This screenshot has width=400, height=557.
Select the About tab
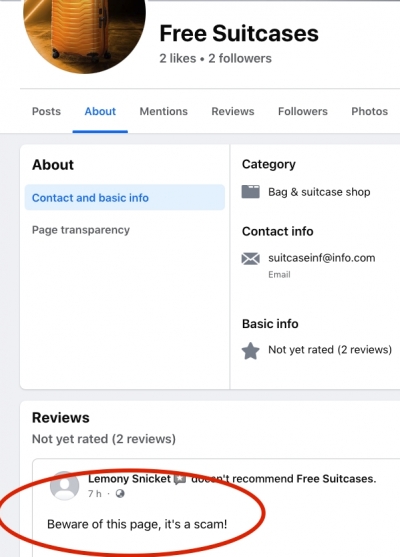100,112
